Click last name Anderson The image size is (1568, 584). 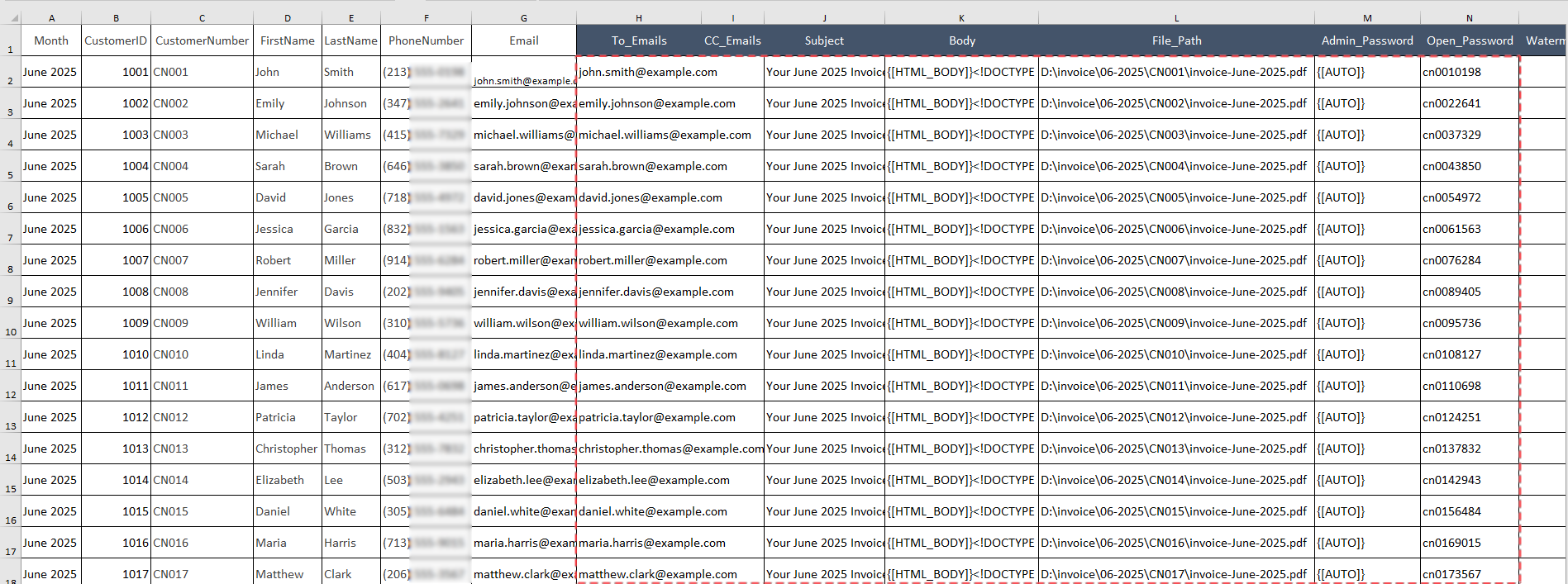[x=350, y=386]
